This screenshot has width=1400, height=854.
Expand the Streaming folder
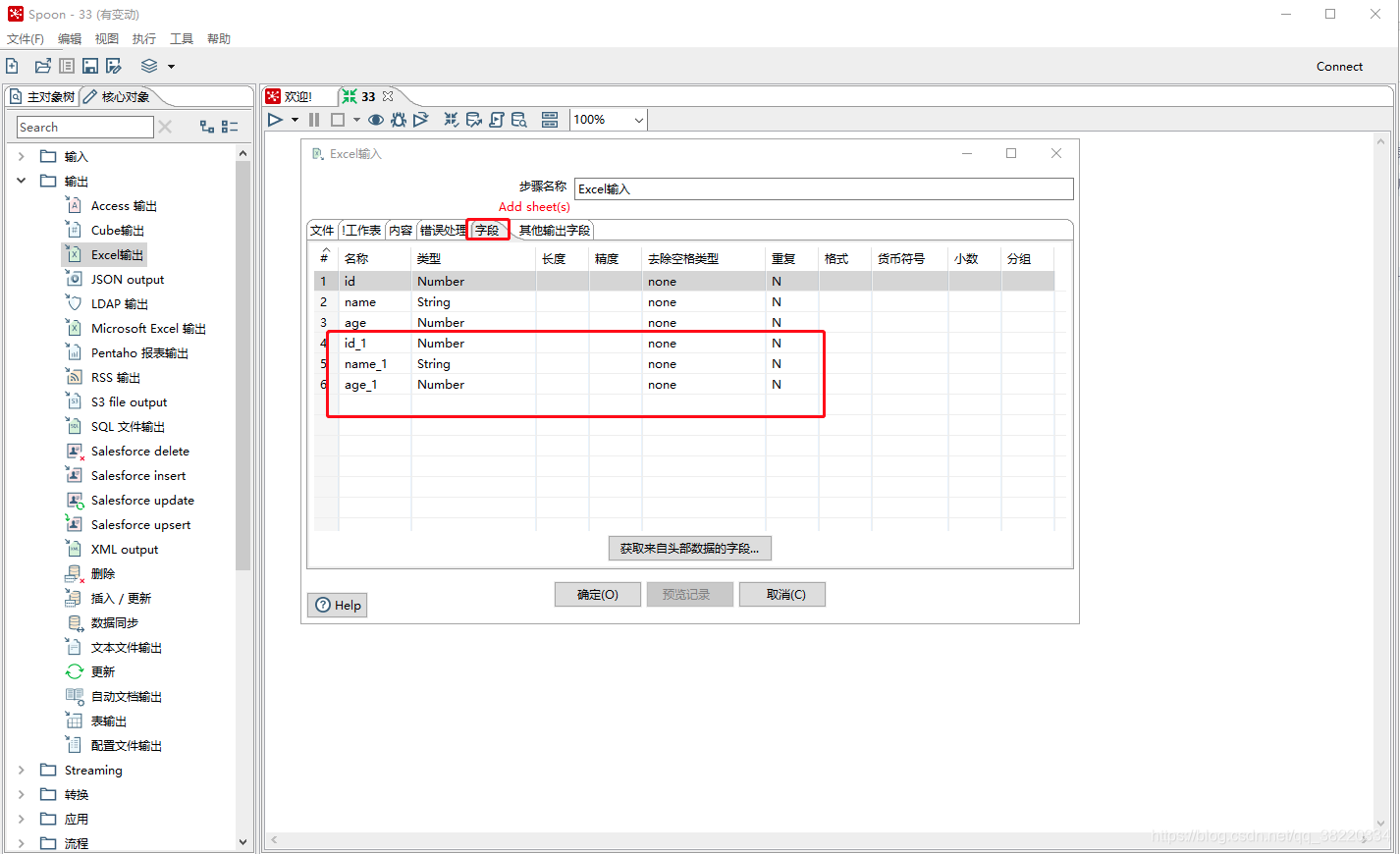tap(22, 770)
